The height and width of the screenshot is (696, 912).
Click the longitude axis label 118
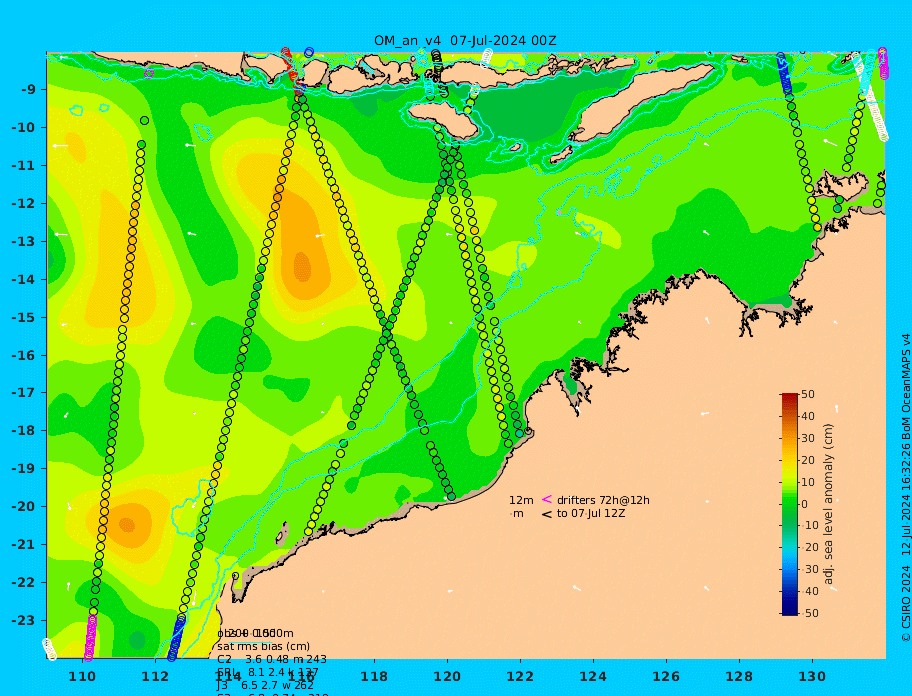pyautogui.click(x=374, y=676)
